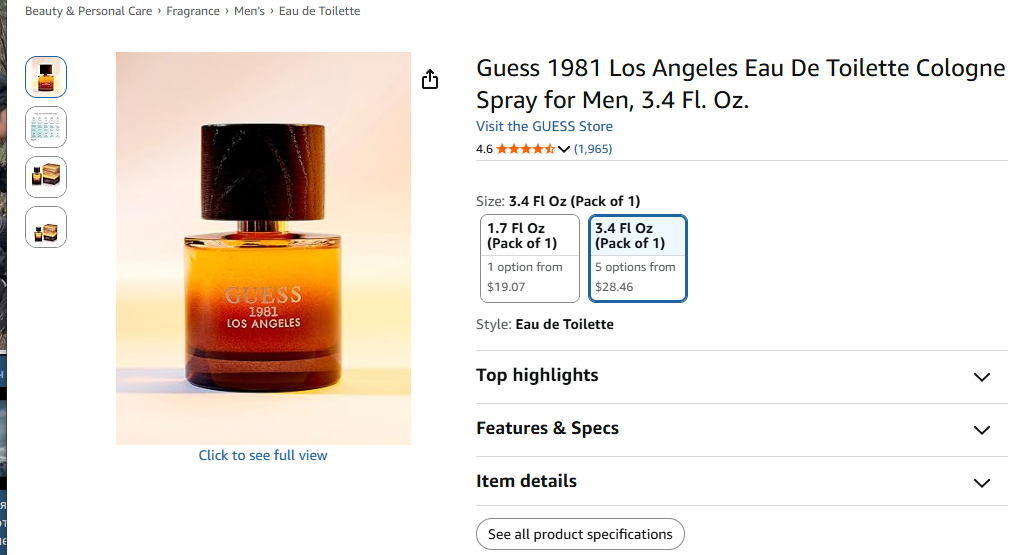1030x555 pixels.
Task: Expand the Top highlights section
Action: point(742,376)
